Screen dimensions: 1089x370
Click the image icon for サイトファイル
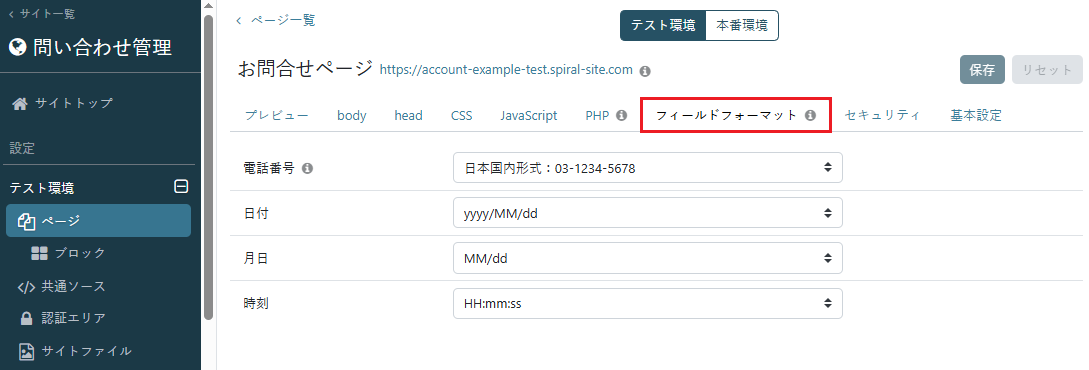[26, 351]
